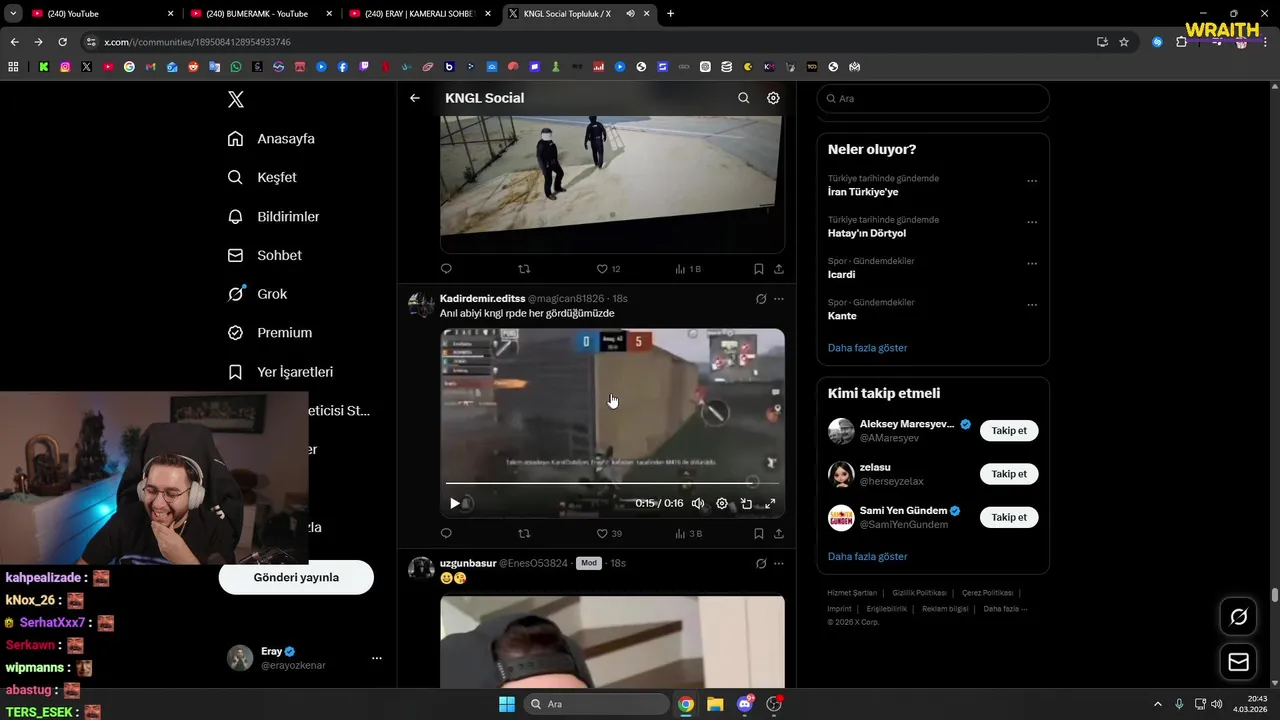Viewport: 1280px width, 720px height.
Task: Bookmark the Kadirdemir.editss post
Action: pyautogui.click(x=758, y=534)
